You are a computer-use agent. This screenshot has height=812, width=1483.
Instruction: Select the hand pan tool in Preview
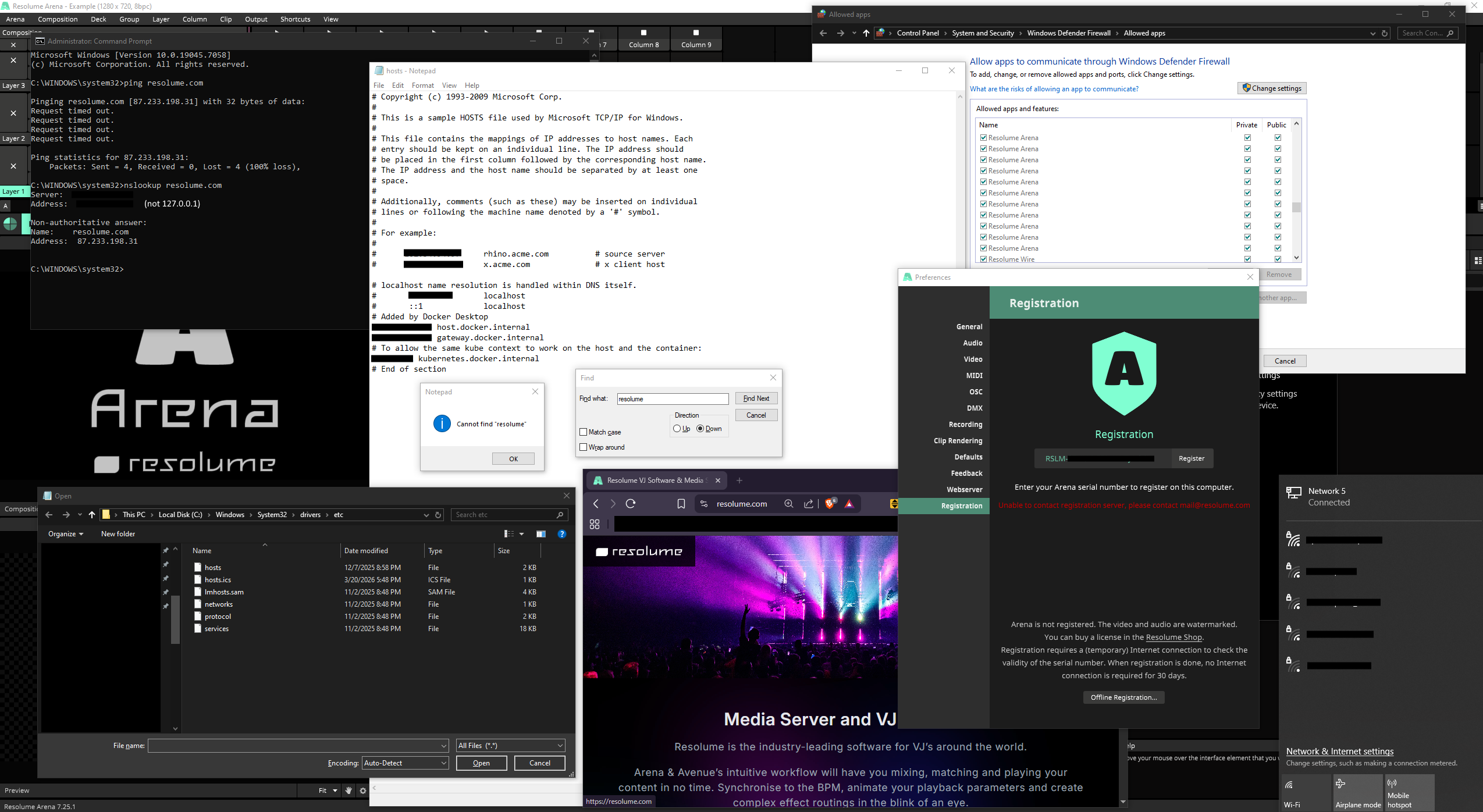point(348,790)
